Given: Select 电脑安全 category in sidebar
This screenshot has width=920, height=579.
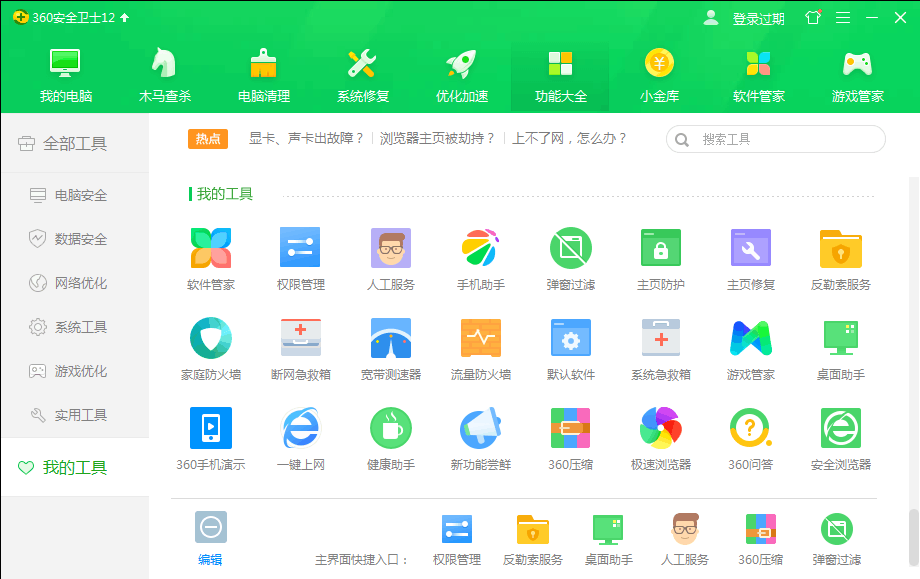Looking at the screenshot, I should click(75, 195).
